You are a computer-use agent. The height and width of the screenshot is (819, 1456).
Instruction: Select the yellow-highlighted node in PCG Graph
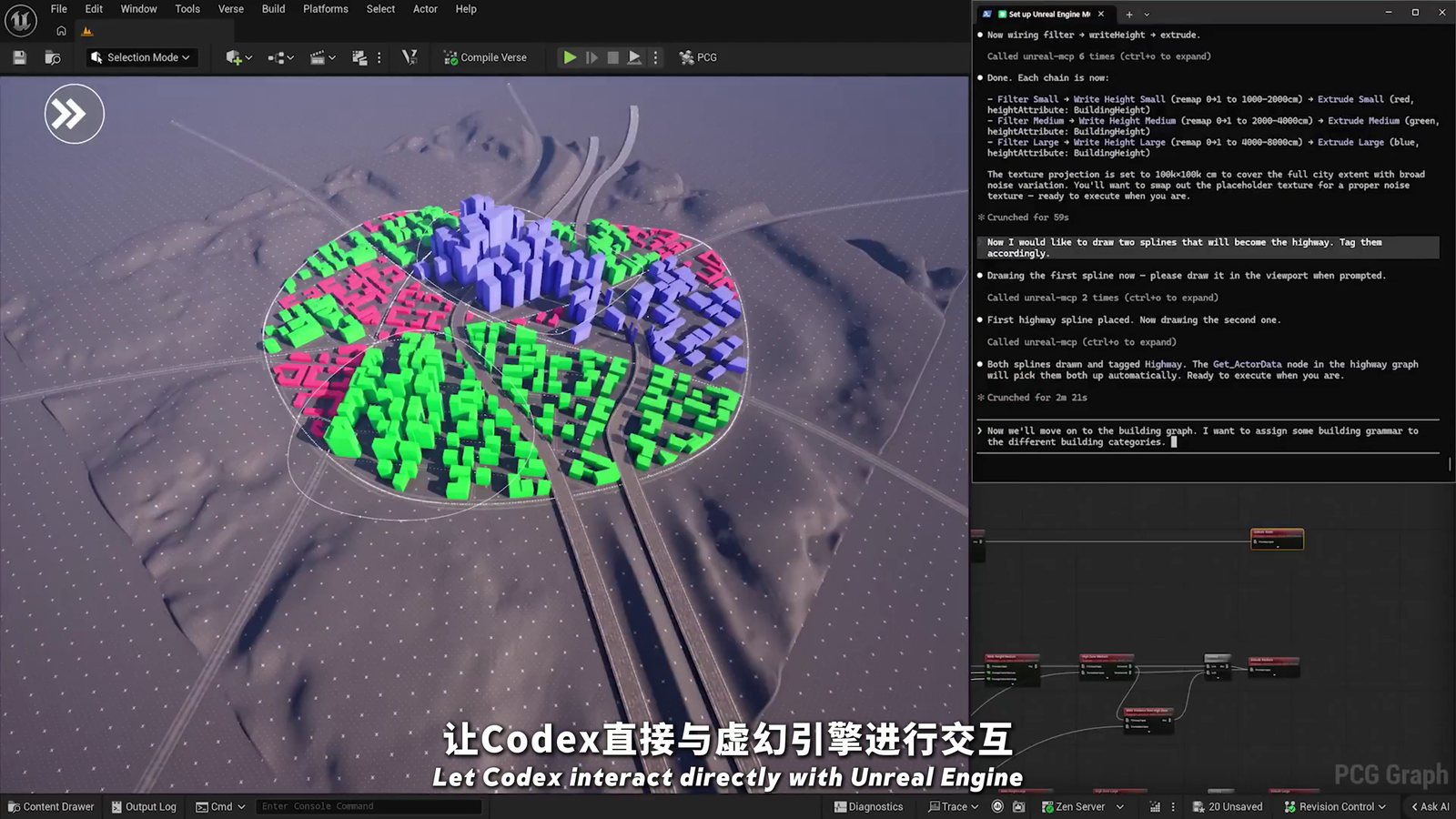pyautogui.click(x=1278, y=540)
